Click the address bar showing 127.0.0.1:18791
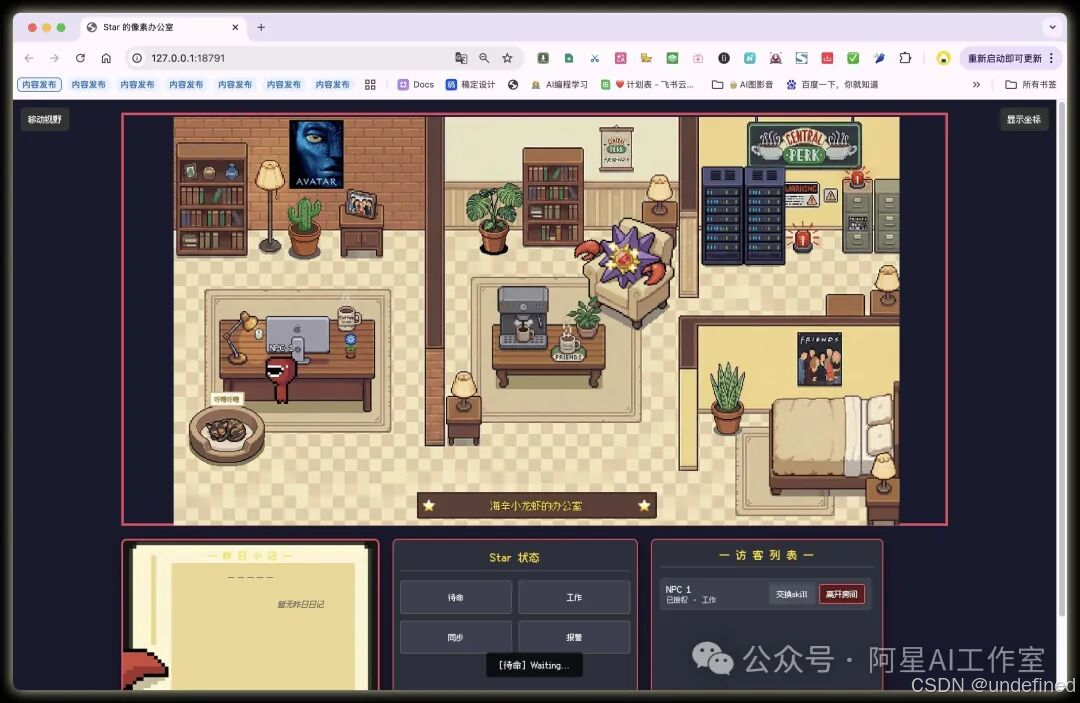This screenshot has height=703, width=1080. point(289,59)
